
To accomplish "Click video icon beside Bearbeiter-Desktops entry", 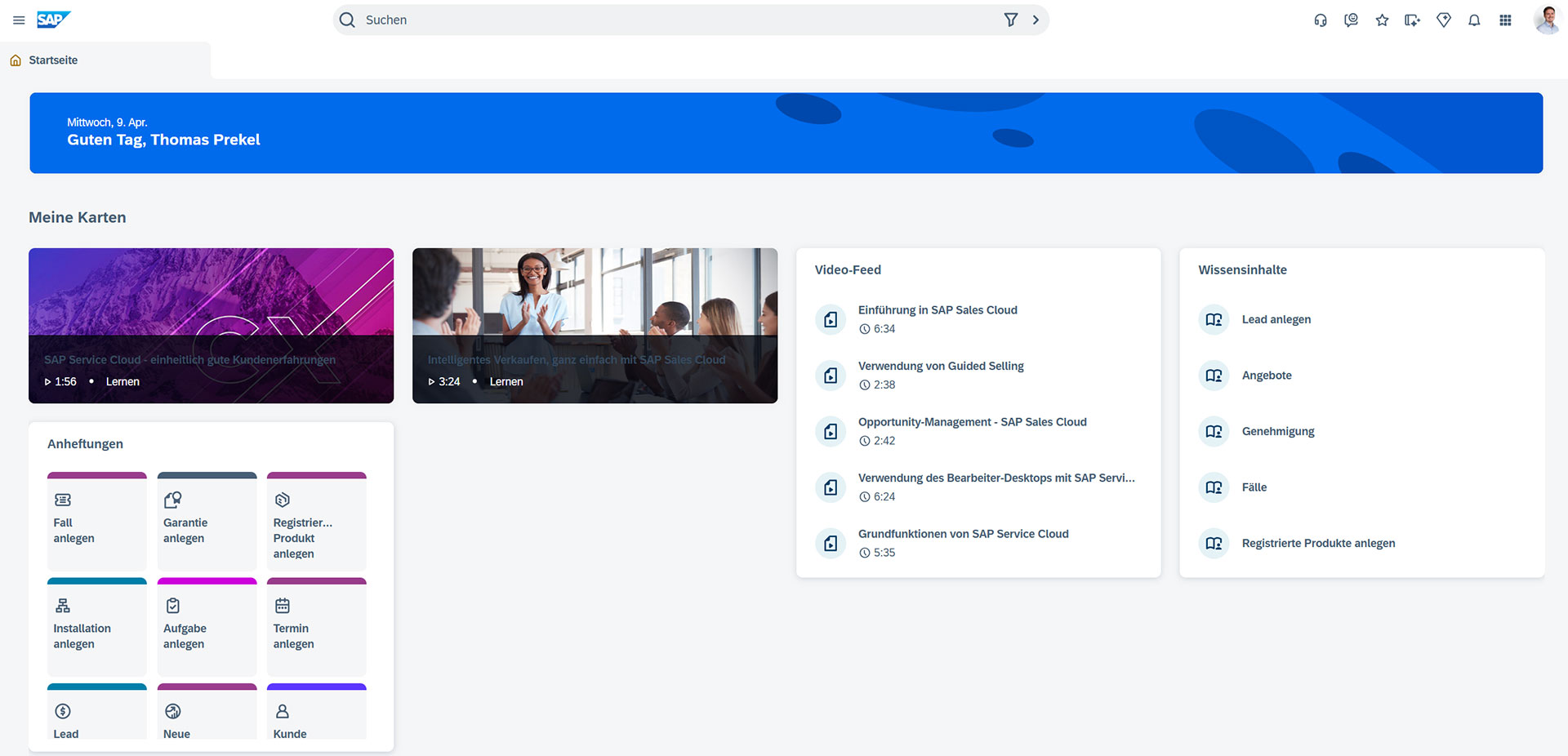I will 831,487.
